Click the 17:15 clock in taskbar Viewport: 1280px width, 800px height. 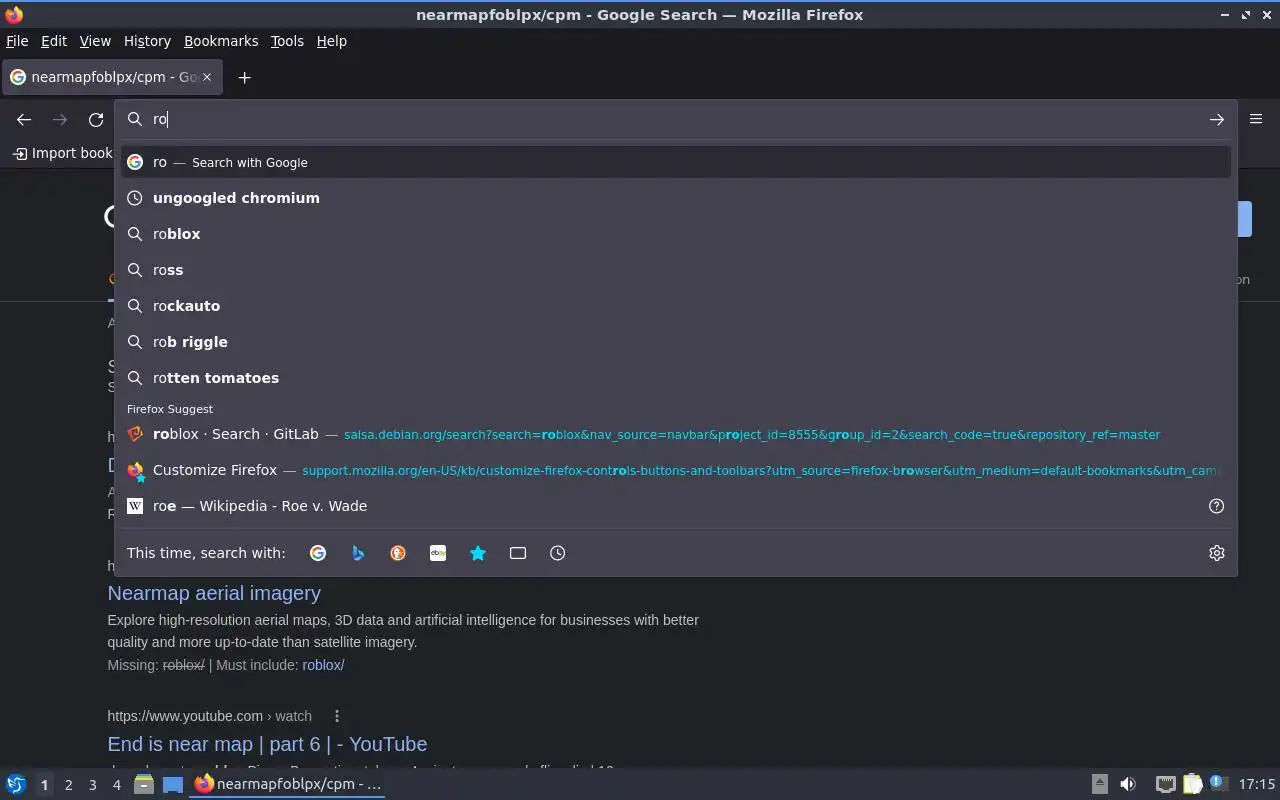[1257, 784]
